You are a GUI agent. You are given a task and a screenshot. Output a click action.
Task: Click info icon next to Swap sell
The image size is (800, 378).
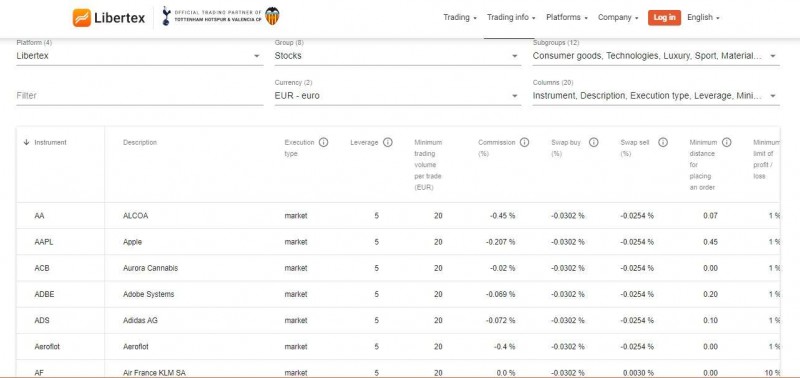point(663,142)
